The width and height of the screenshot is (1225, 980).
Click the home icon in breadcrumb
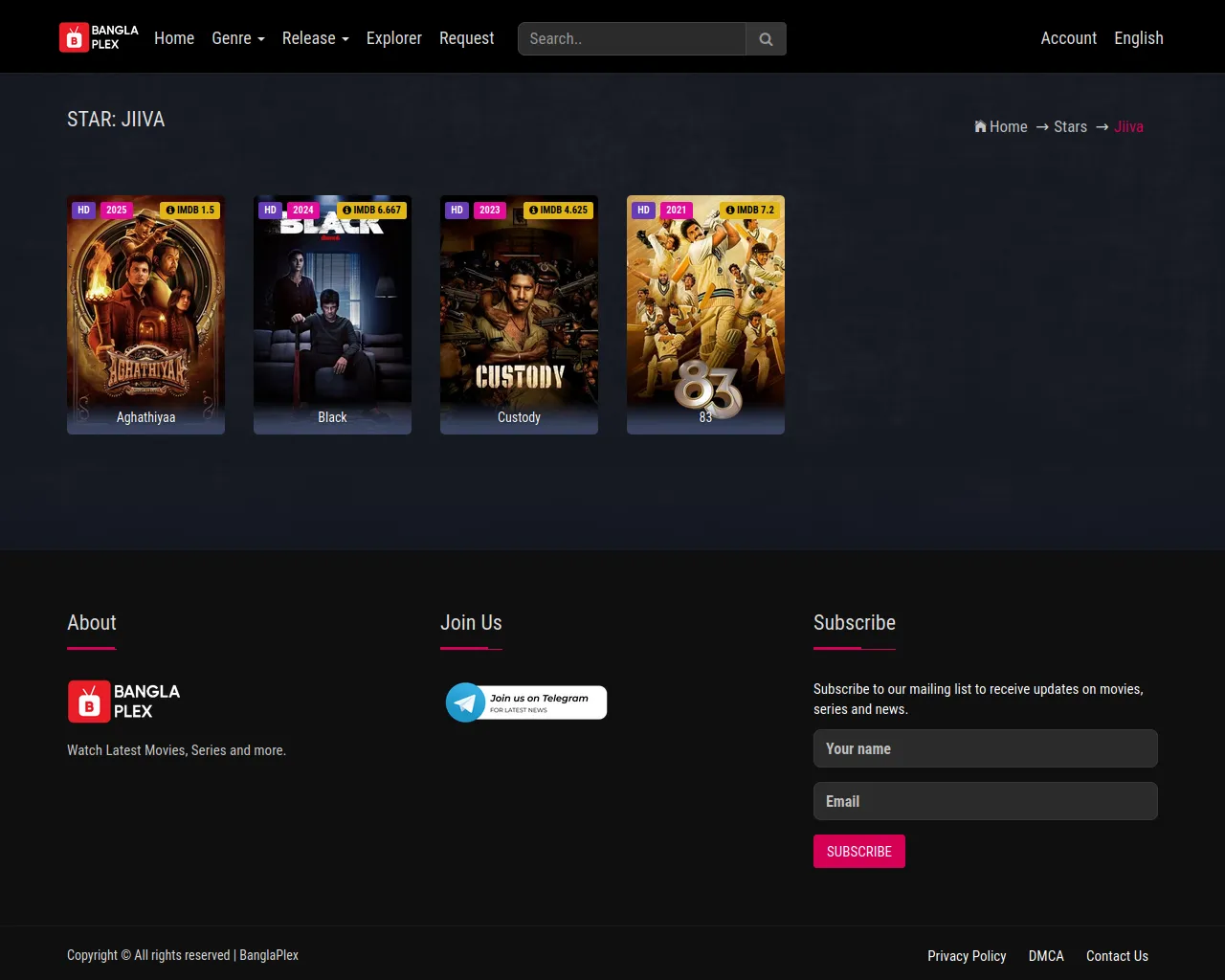coord(980,126)
